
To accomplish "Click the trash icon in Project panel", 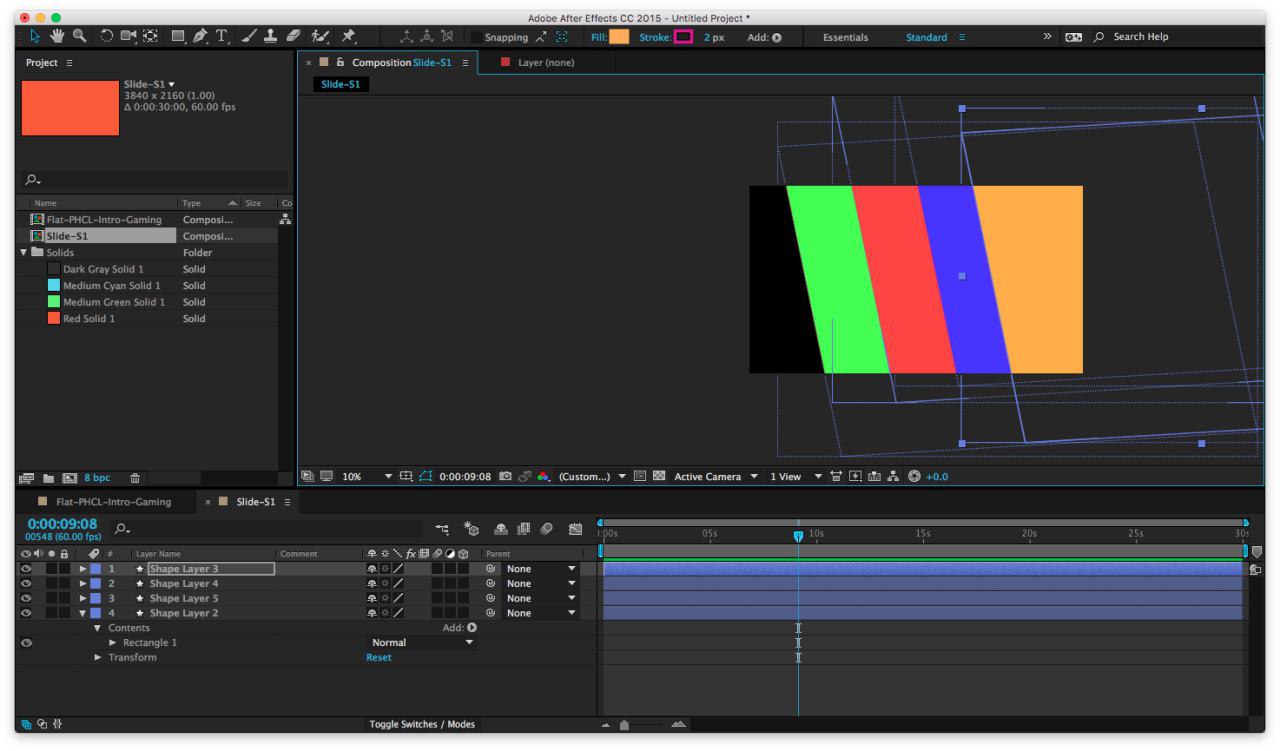I will (135, 478).
